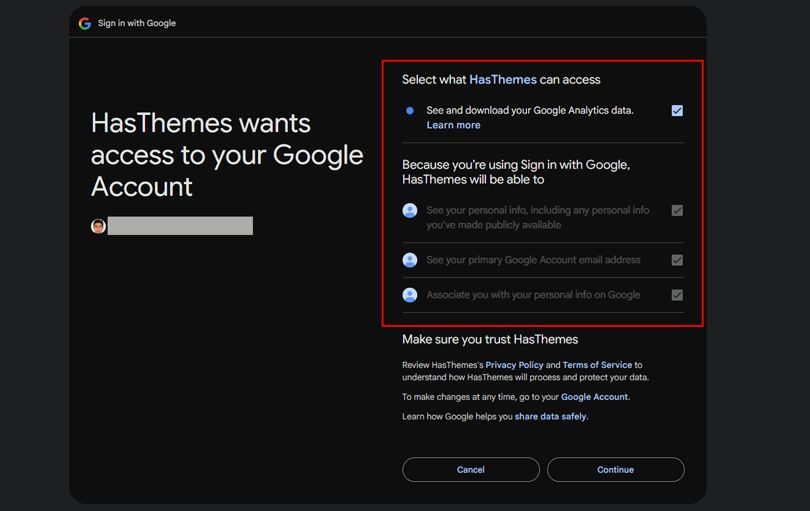The width and height of the screenshot is (810, 511).
Task: Click the 'Sign in with Google' header text
Action: tap(137, 23)
